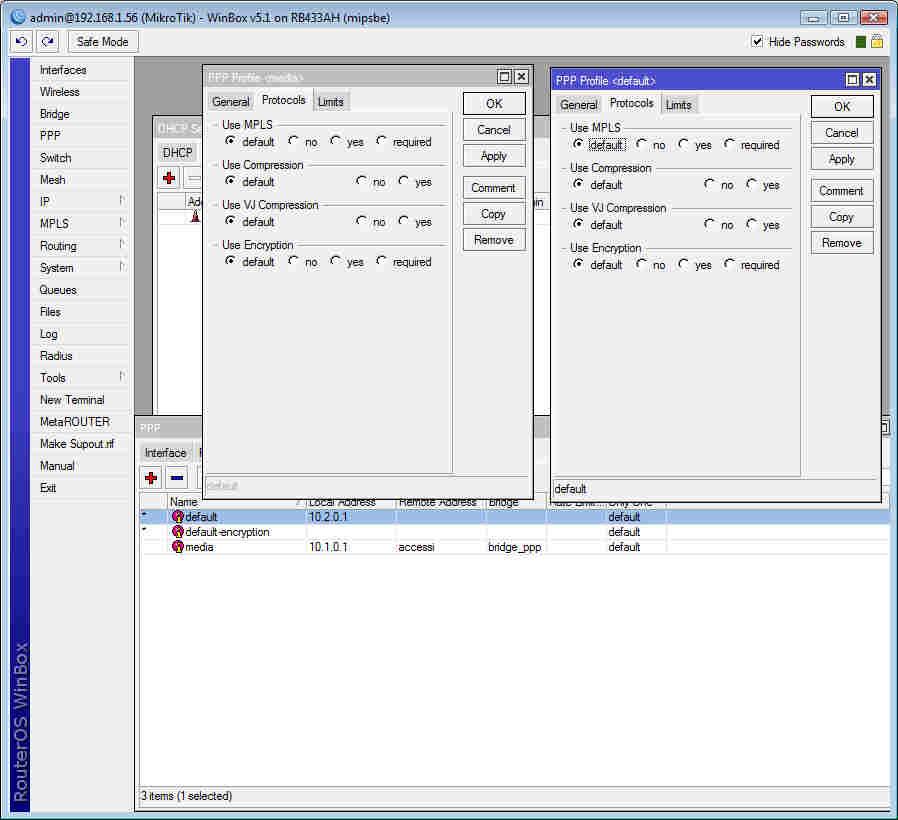Set Use VJ Compression to yes, media profile
898x820 pixels.
[x=404, y=221]
